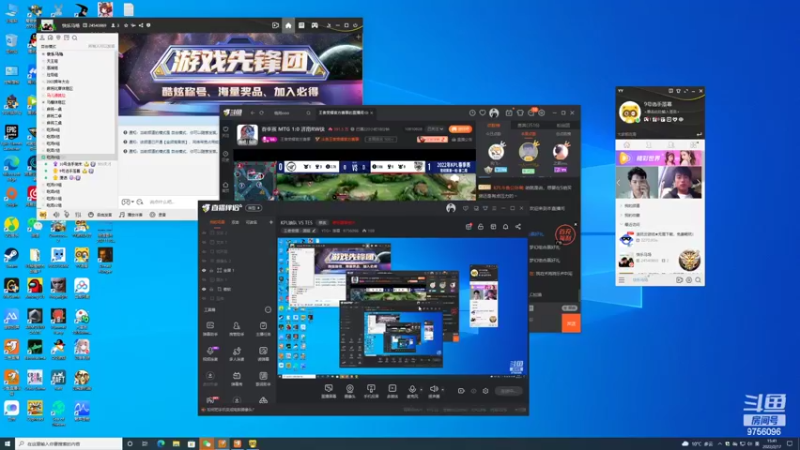Toggle eye icon of the topmost source row

204,233
